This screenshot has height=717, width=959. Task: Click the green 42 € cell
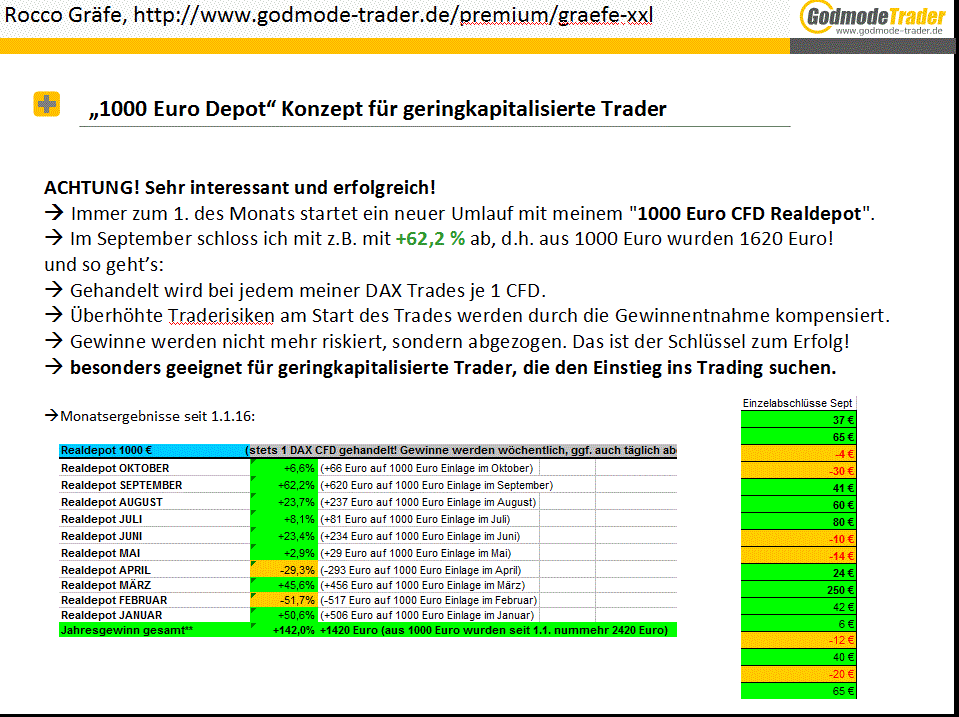pyautogui.click(x=798, y=607)
